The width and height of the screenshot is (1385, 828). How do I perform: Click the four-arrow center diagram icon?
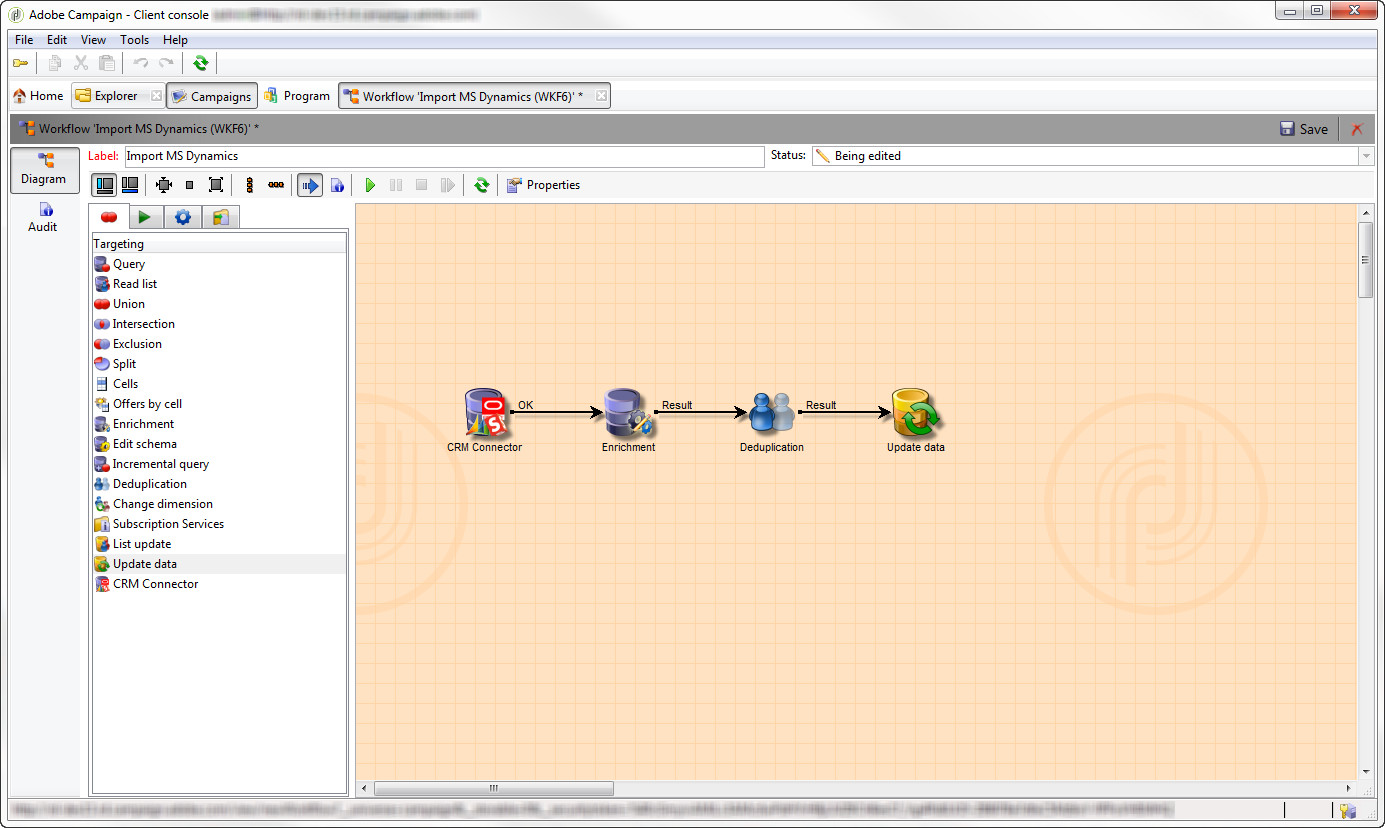[x=164, y=185]
